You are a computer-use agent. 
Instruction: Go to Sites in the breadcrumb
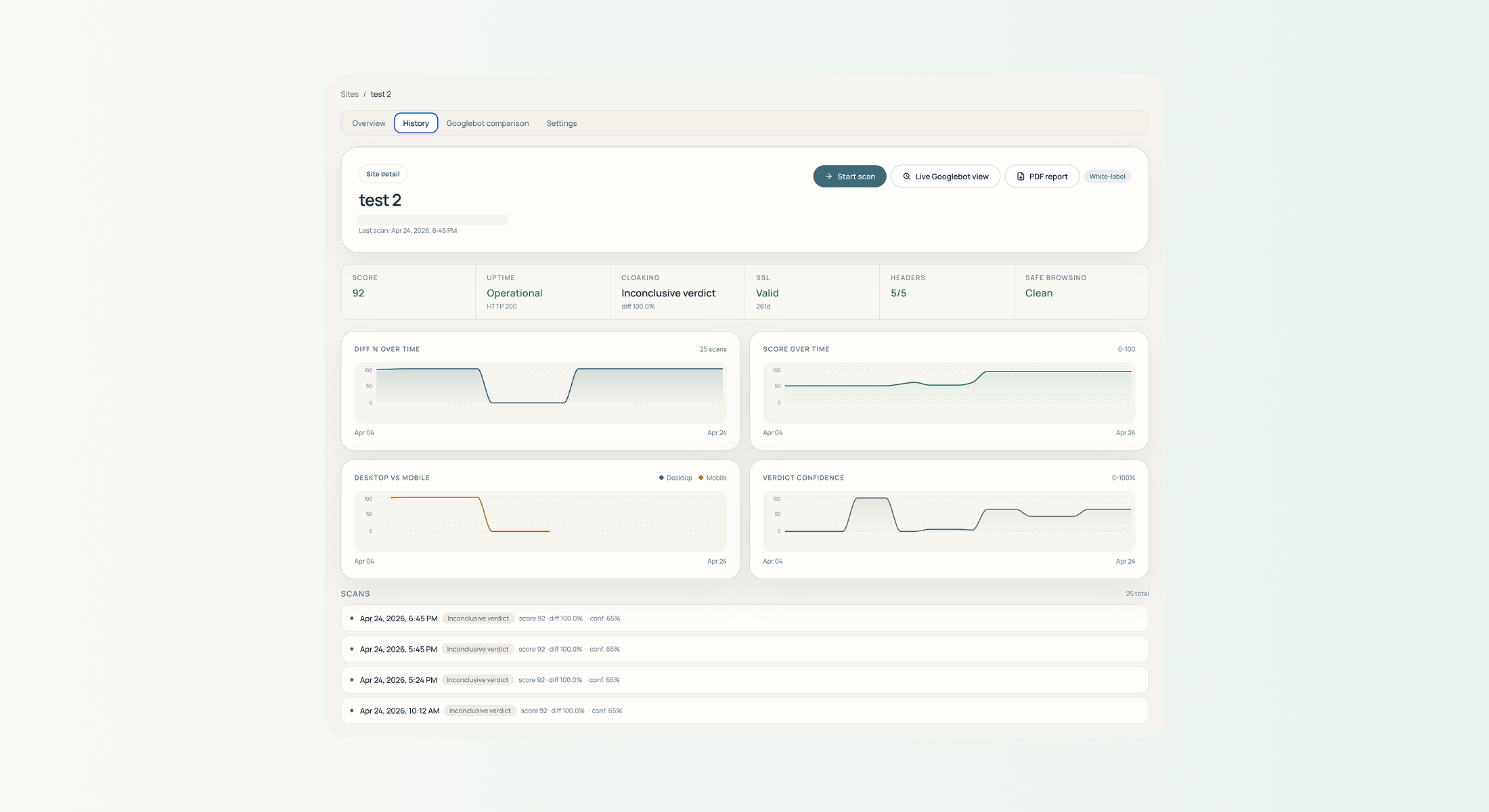(x=349, y=94)
